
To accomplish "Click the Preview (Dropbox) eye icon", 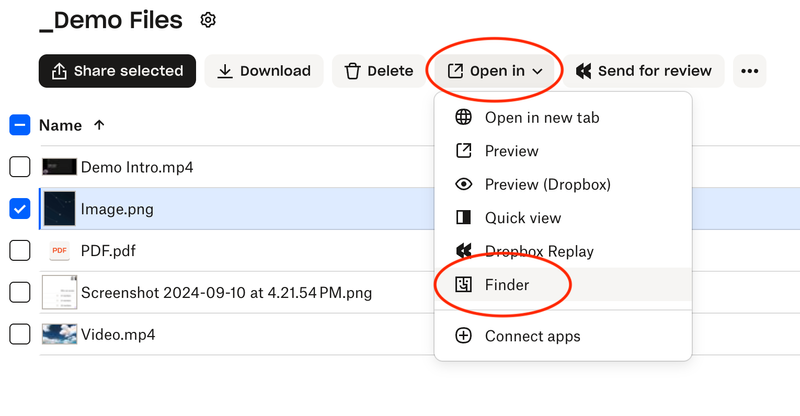I will tap(463, 184).
